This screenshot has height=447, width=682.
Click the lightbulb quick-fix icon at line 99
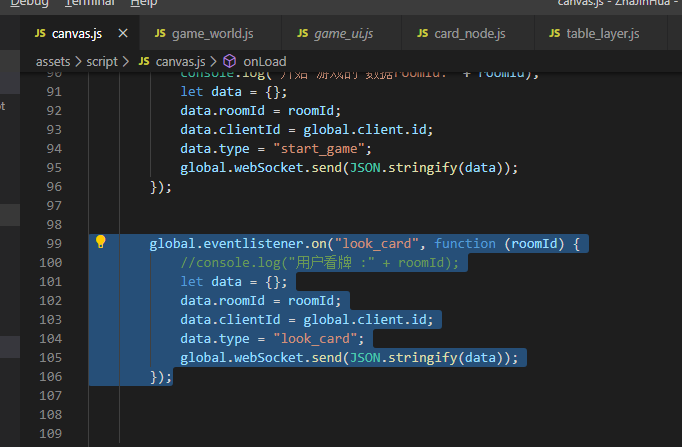pos(100,242)
